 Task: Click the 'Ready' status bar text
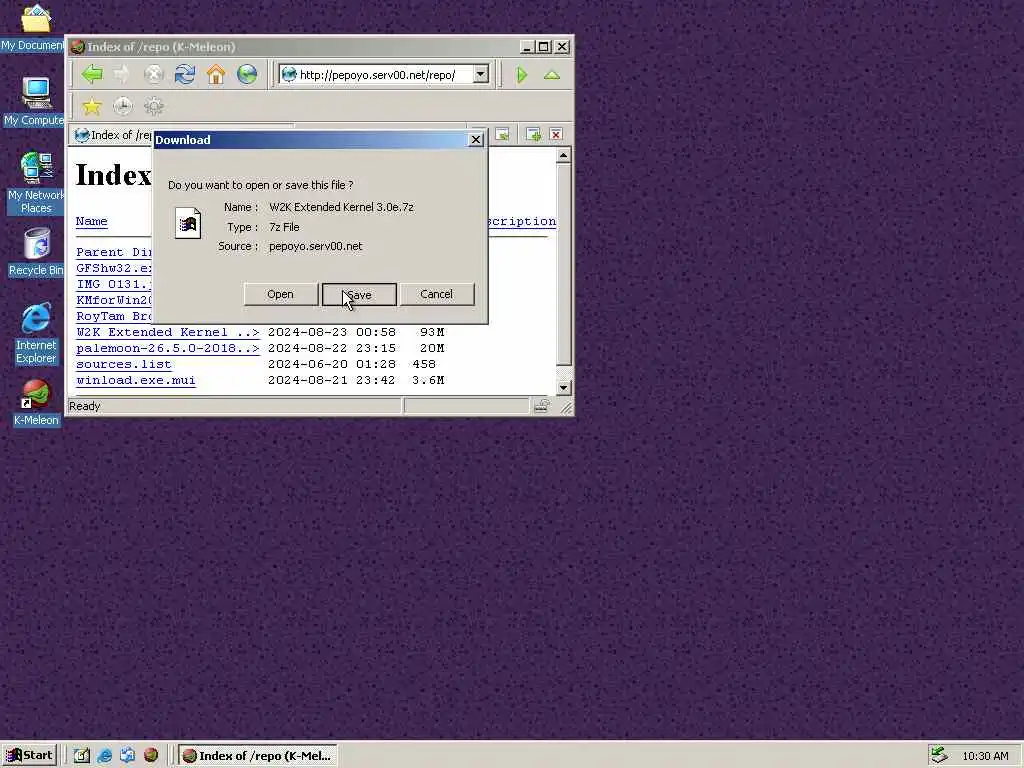coord(85,406)
